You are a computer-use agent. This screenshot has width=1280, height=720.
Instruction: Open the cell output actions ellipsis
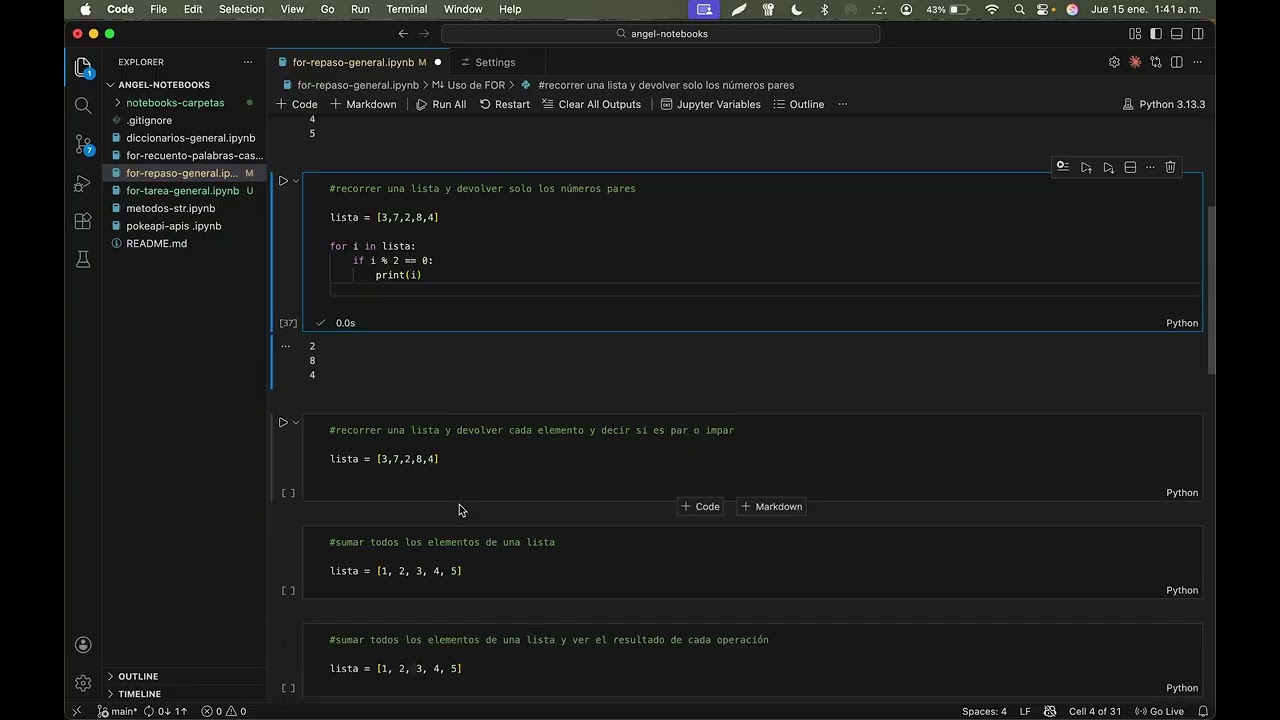point(285,346)
